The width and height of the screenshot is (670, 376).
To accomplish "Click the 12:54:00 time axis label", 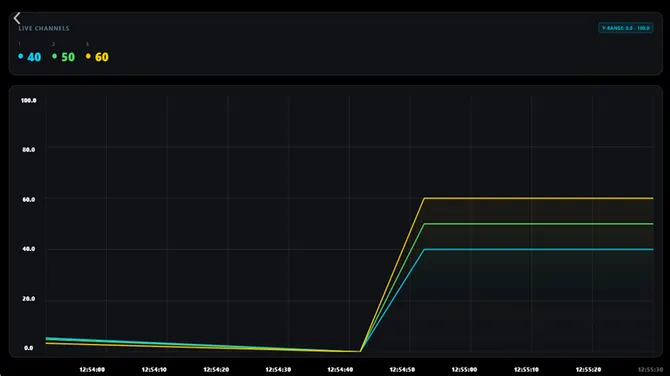I will pyautogui.click(x=92, y=370).
